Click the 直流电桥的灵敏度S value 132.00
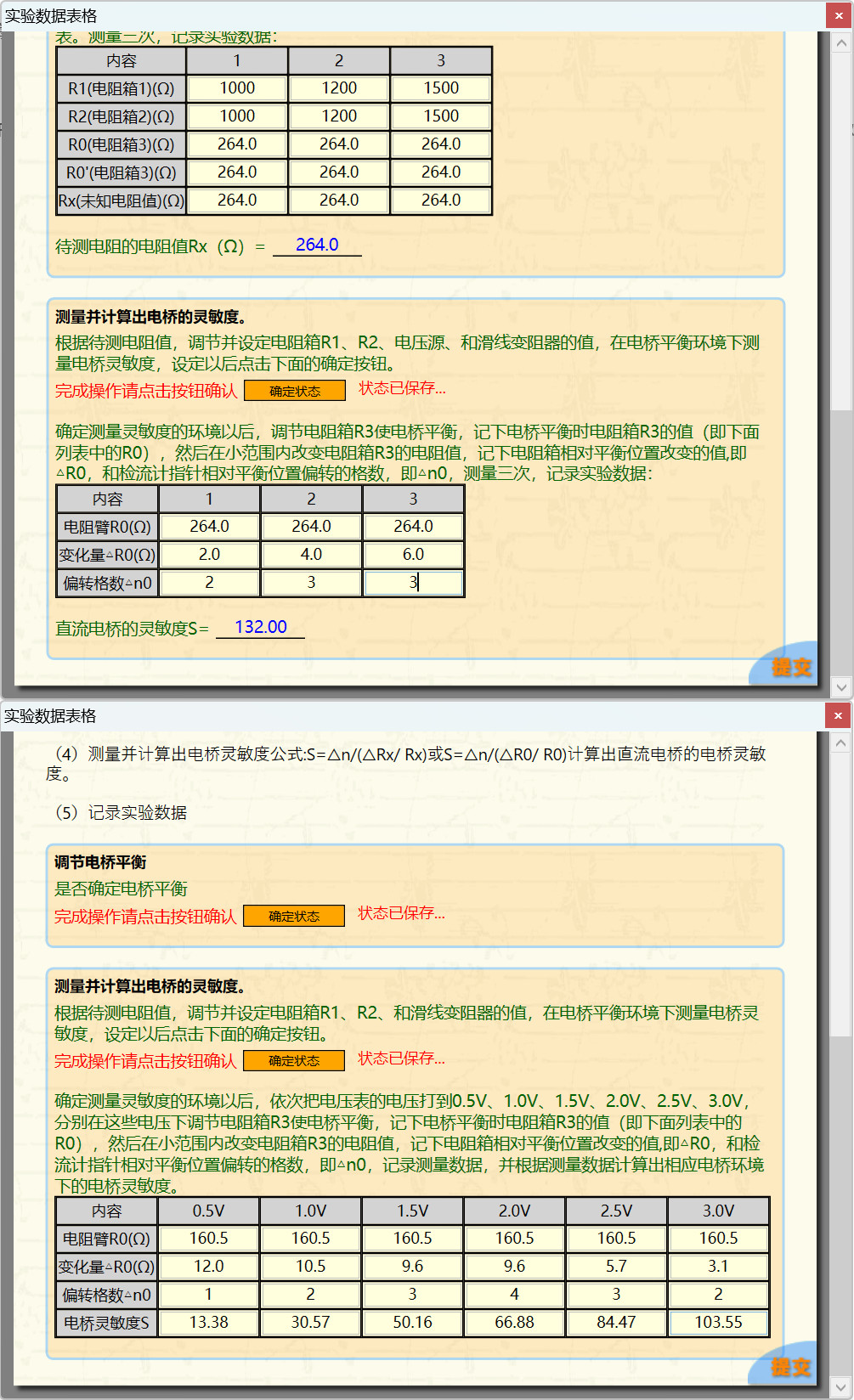Image resolution: width=854 pixels, height=1400 pixels. pos(260,628)
